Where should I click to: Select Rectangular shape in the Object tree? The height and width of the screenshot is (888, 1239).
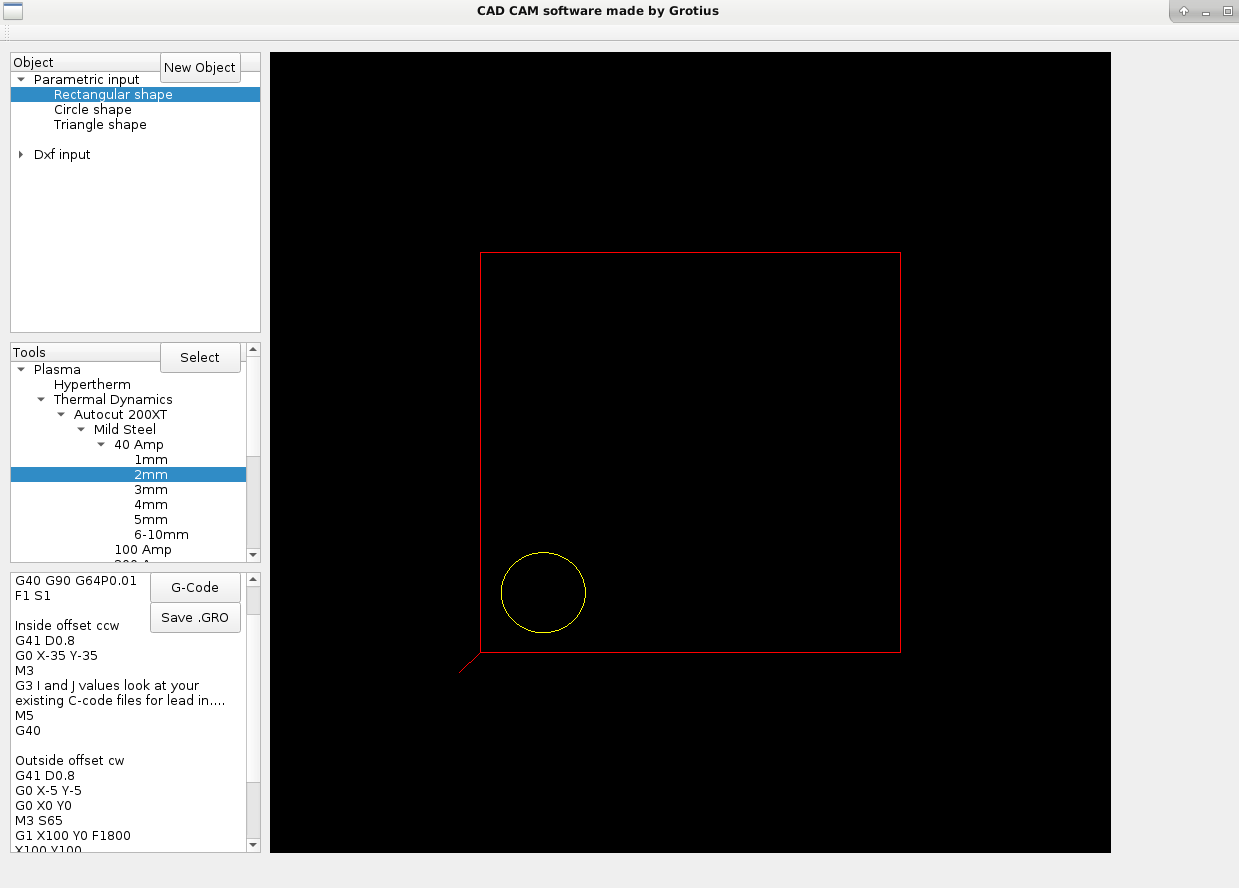(x=135, y=94)
